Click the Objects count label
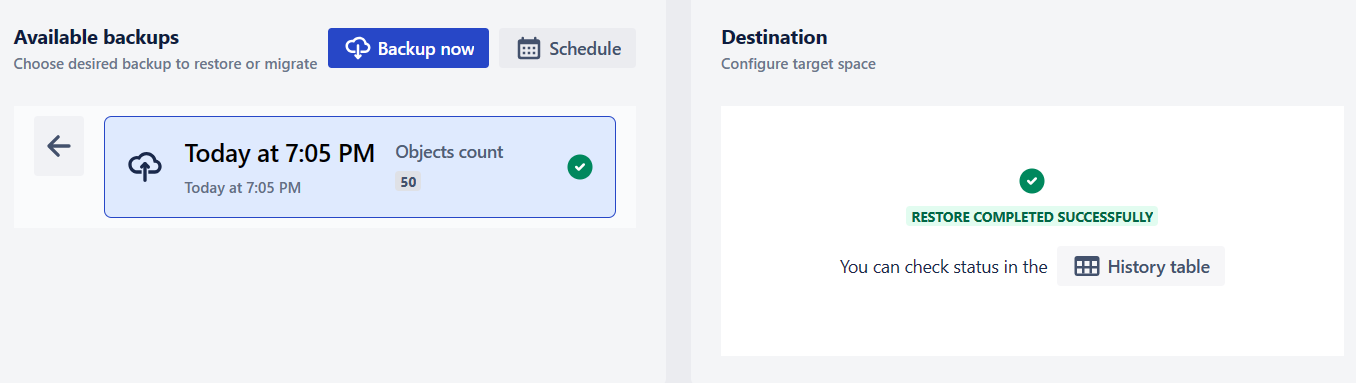This screenshot has width=1356, height=383. click(450, 152)
